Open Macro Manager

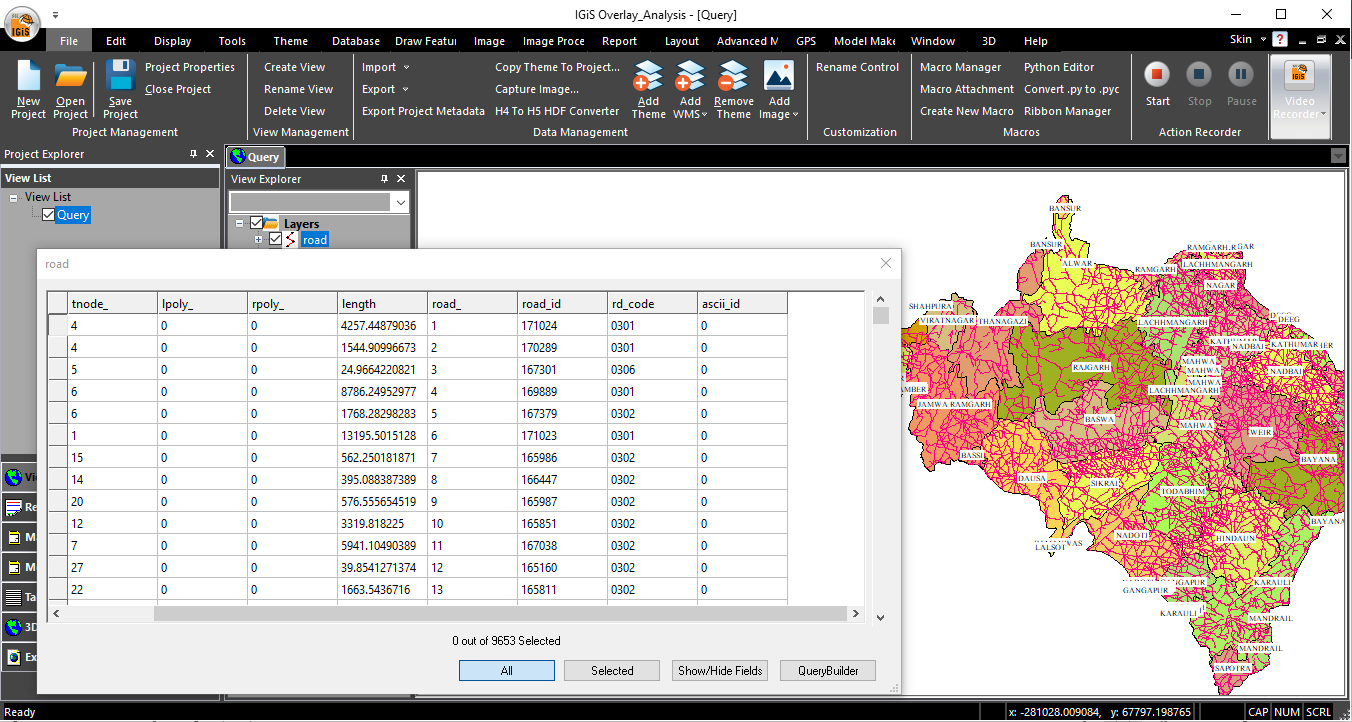[x=960, y=67]
